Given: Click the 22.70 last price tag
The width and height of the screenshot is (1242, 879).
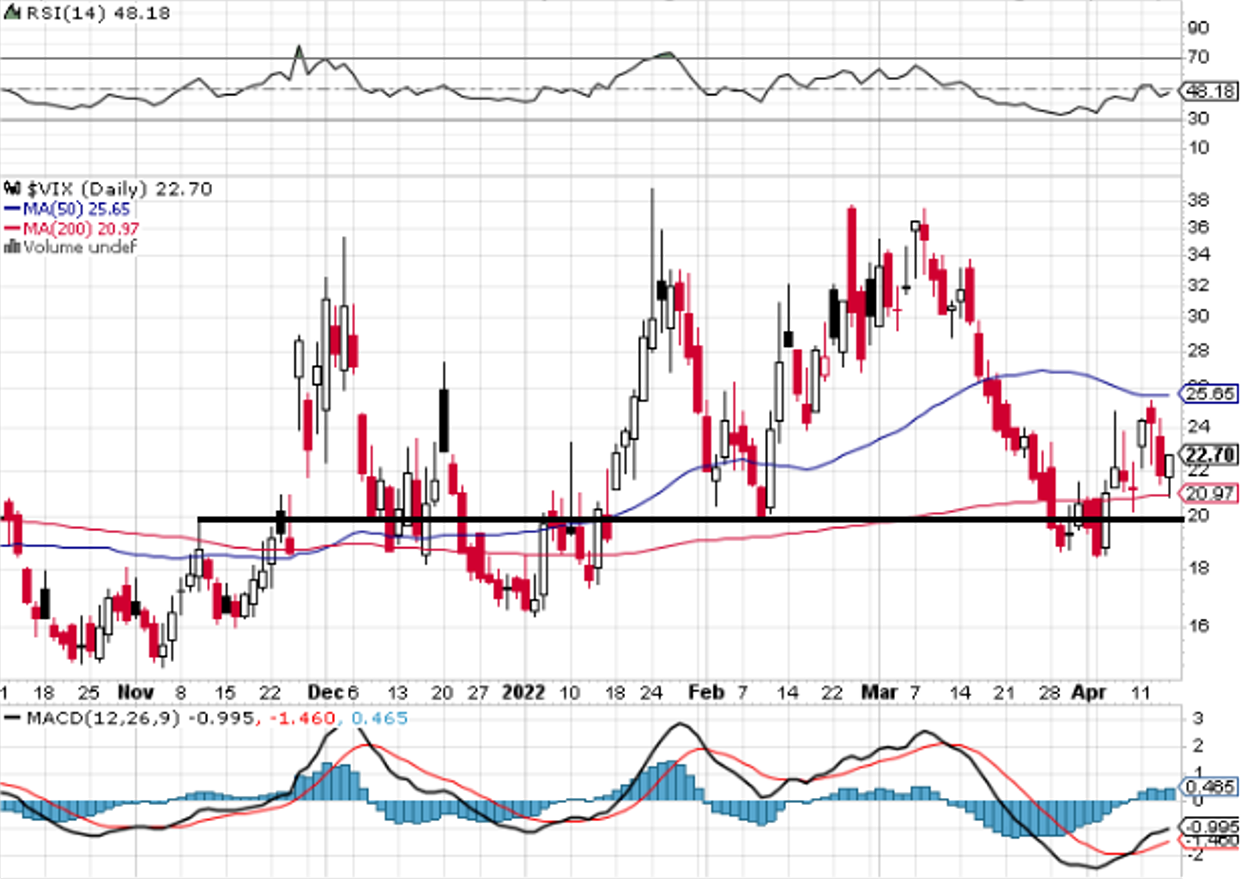Looking at the screenshot, I should pyautogui.click(x=1209, y=454).
